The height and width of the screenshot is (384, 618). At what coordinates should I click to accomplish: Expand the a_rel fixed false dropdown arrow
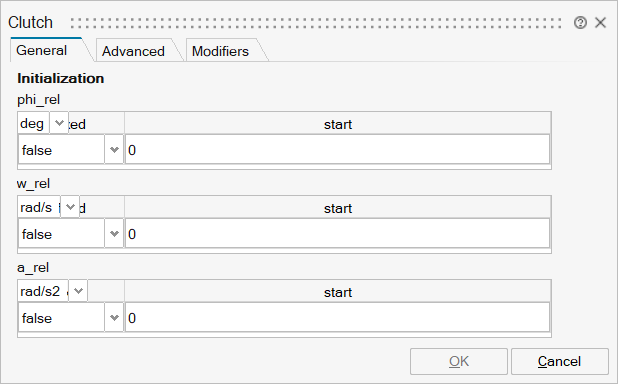click(x=114, y=318)
